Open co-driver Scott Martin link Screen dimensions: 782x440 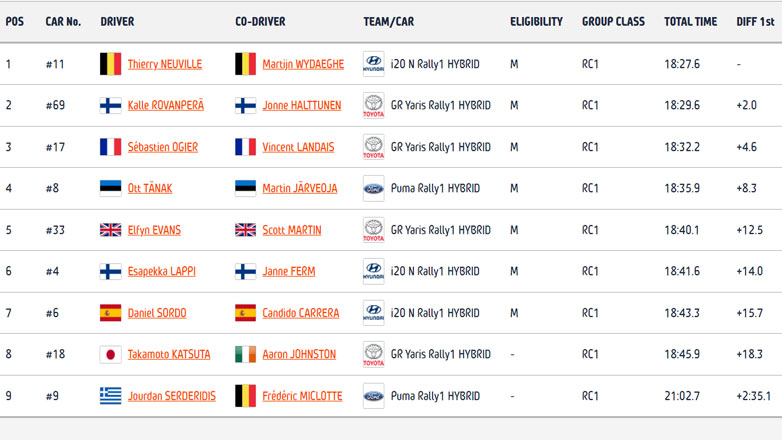click(x=291, y=230)
